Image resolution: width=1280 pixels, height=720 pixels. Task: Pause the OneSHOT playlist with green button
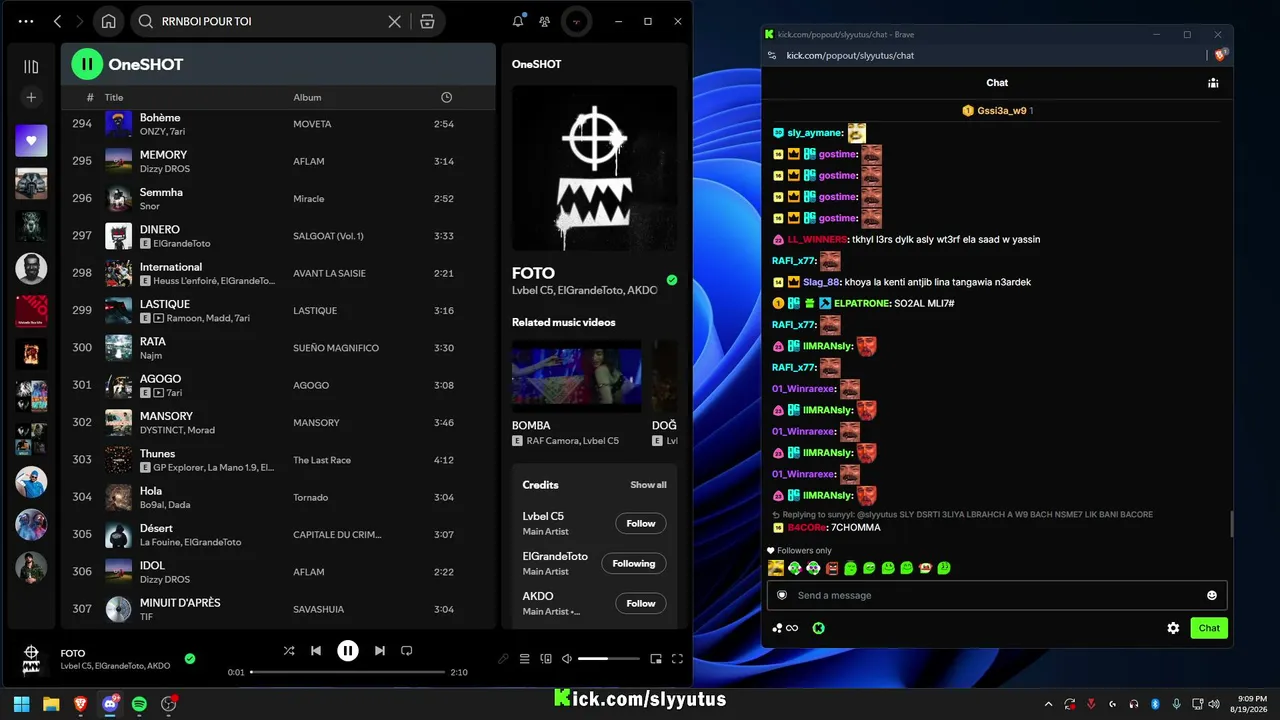pyautogui.click(x=87, y=64)
